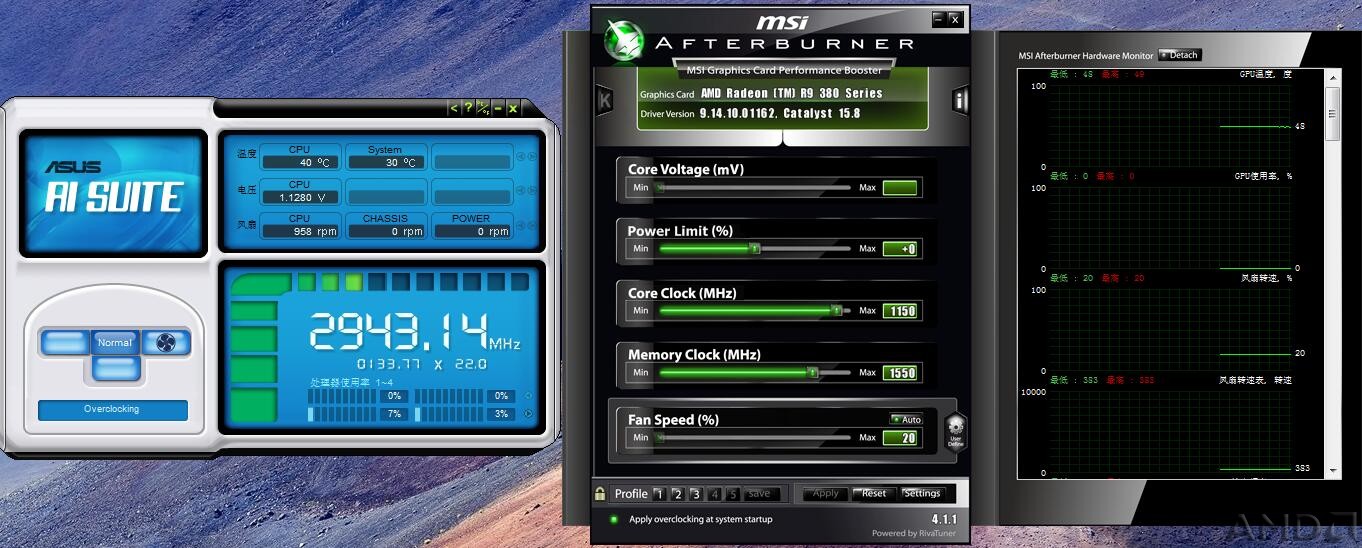Click AI Suite fan row right arrow
This screenshot has height=548, width=1362.
tap(532, 227)
